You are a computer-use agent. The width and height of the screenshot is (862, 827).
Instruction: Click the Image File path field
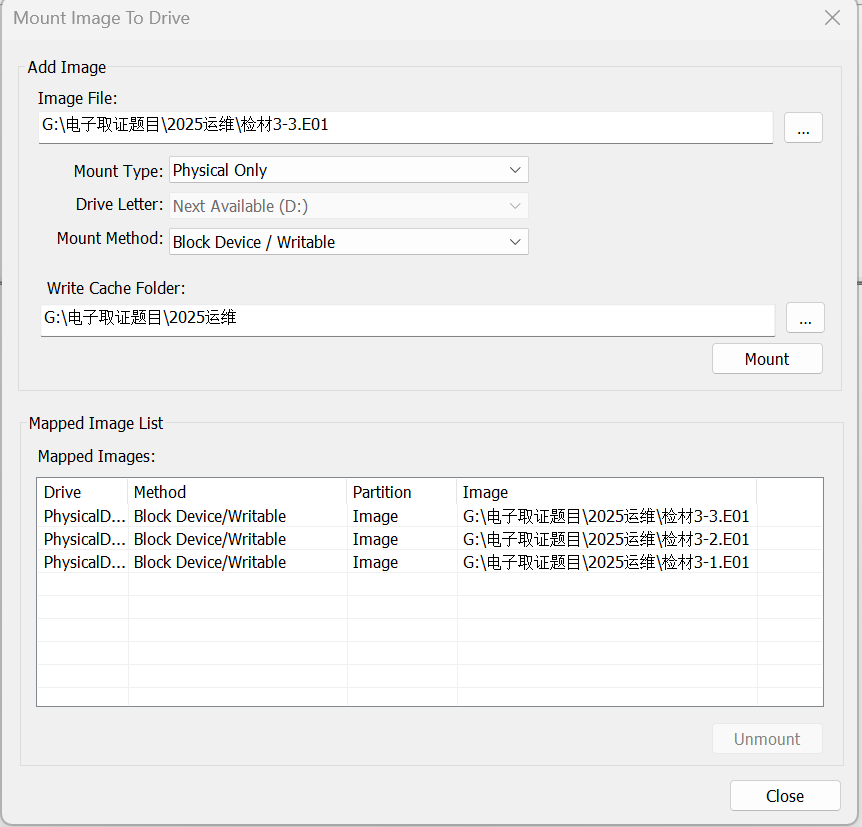(x=406, y=126)
